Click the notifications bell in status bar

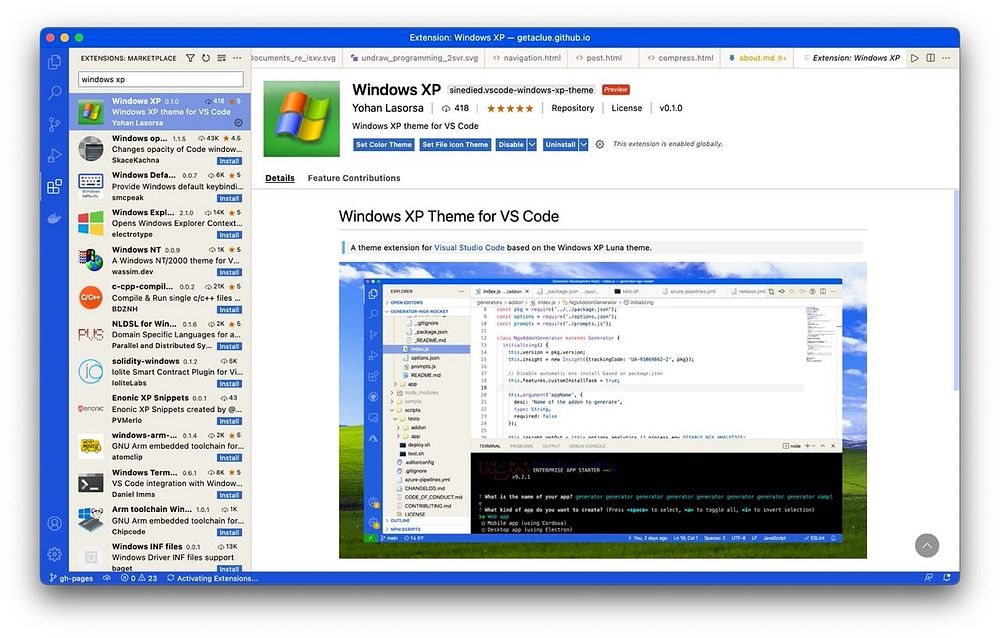(x=947, y=577)
